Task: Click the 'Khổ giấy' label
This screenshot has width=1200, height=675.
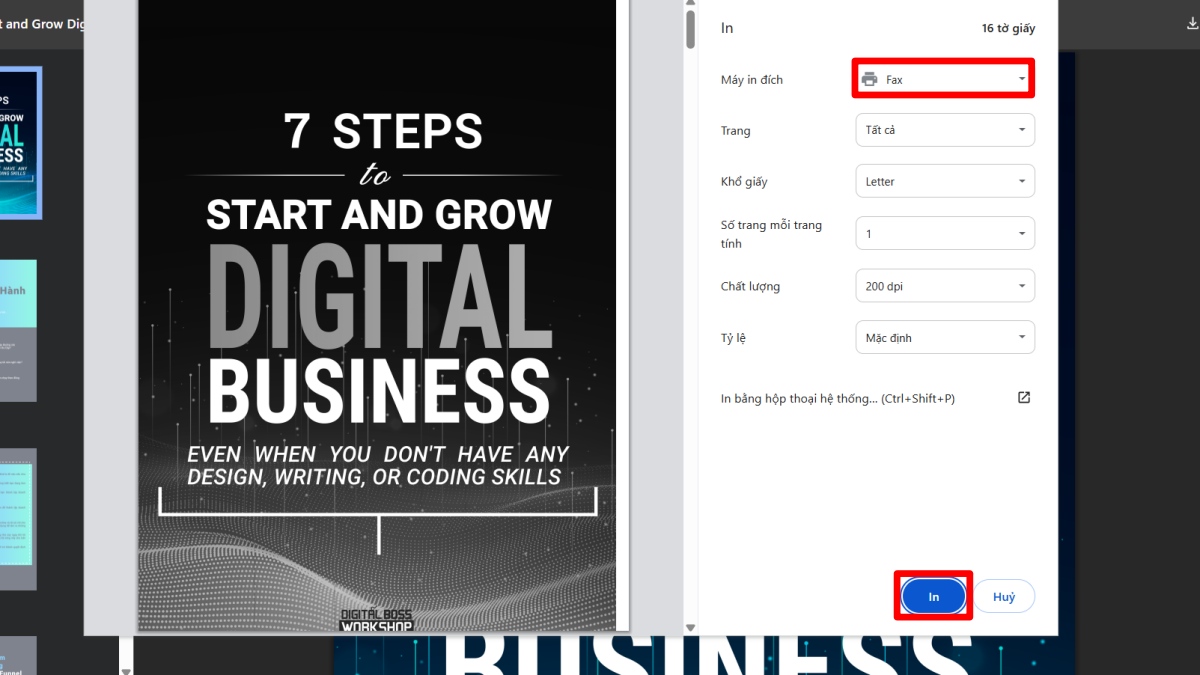Action: tap(744, 182)
